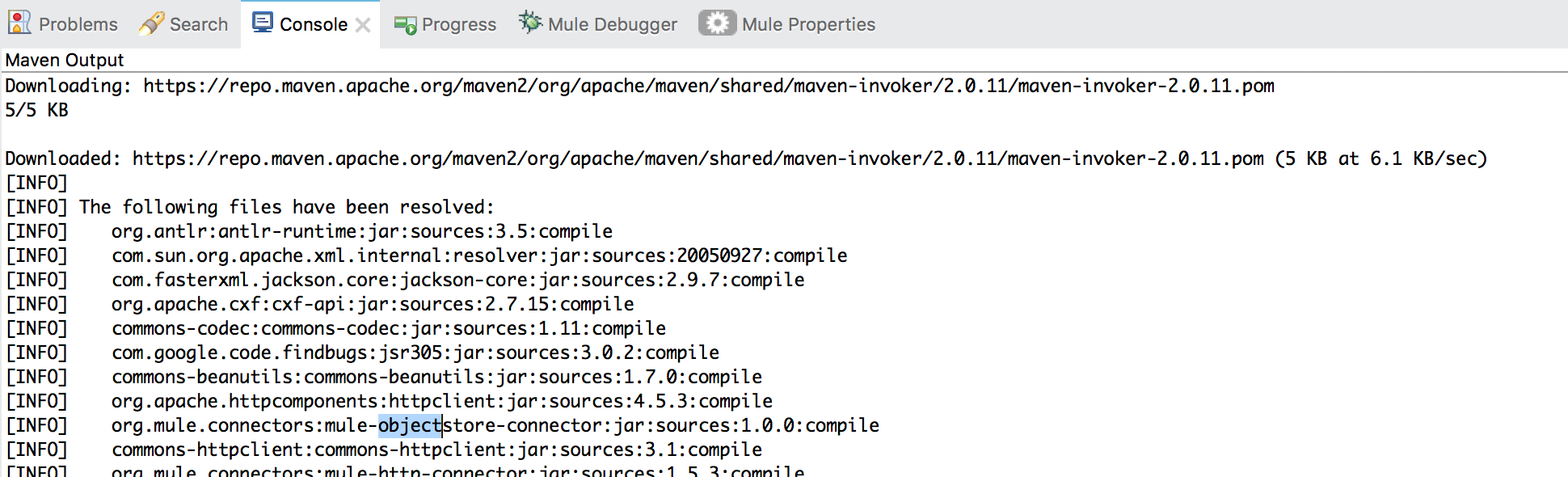Click the httpclient 4.5.3 line
1568x477 pixels.
(389, 401)
